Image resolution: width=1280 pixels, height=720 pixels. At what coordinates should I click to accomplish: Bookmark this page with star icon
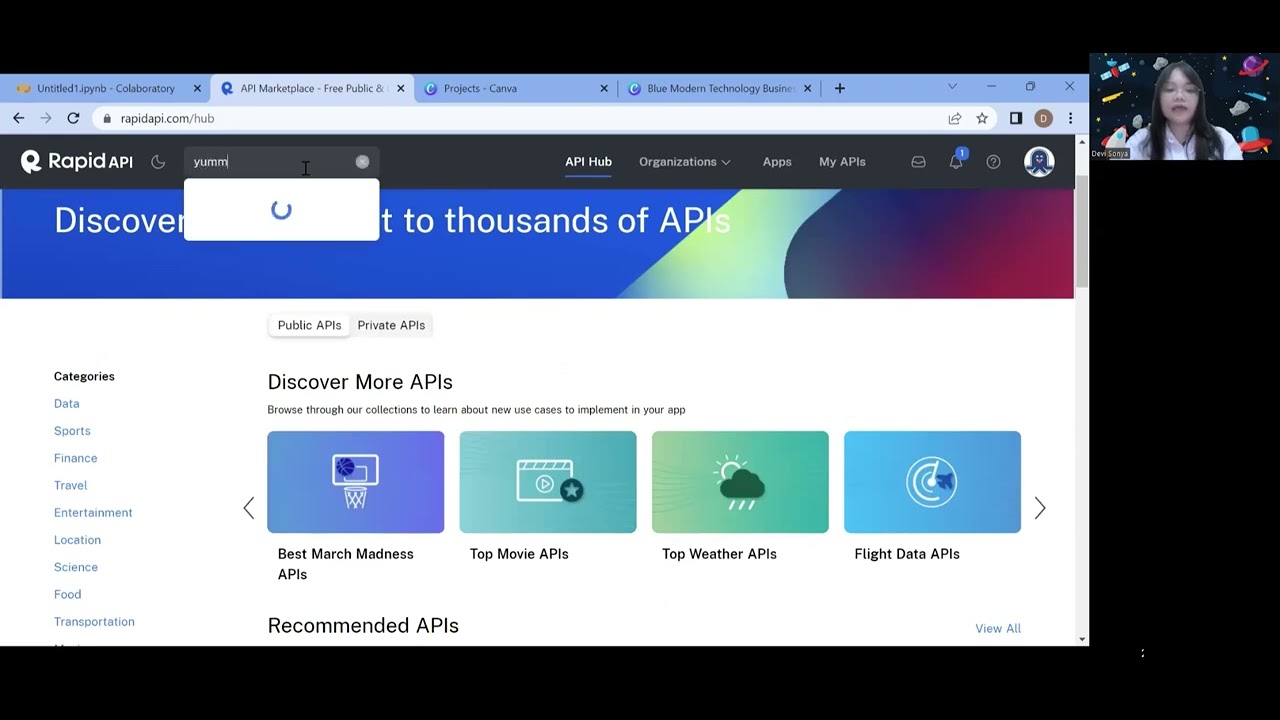coord(982,118)
